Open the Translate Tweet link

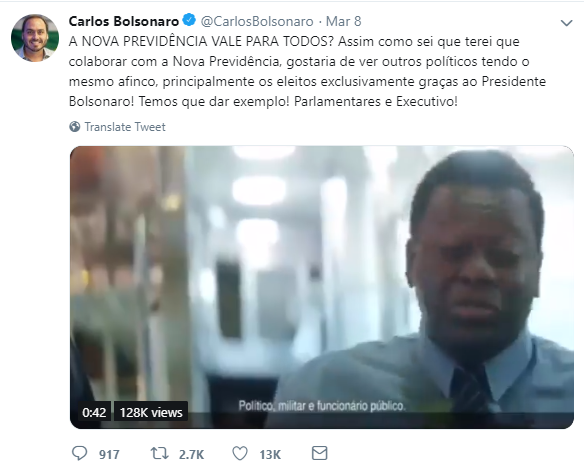pyautogui.click(x=125, y=127)
